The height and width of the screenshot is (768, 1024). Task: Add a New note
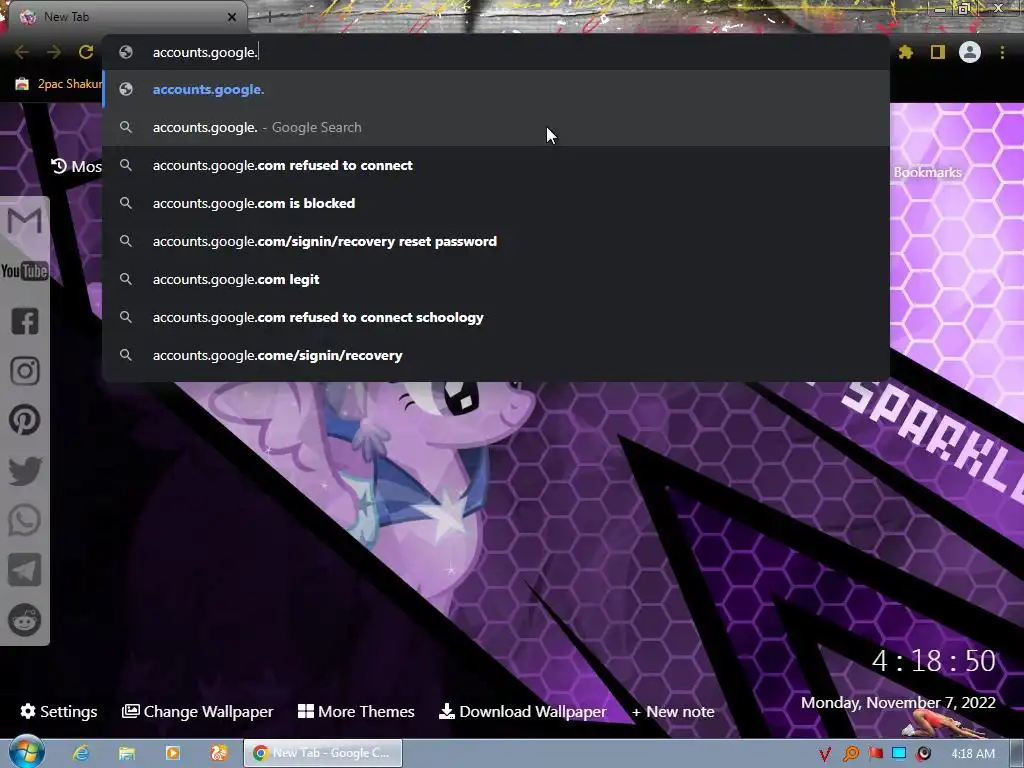point(673,711)
